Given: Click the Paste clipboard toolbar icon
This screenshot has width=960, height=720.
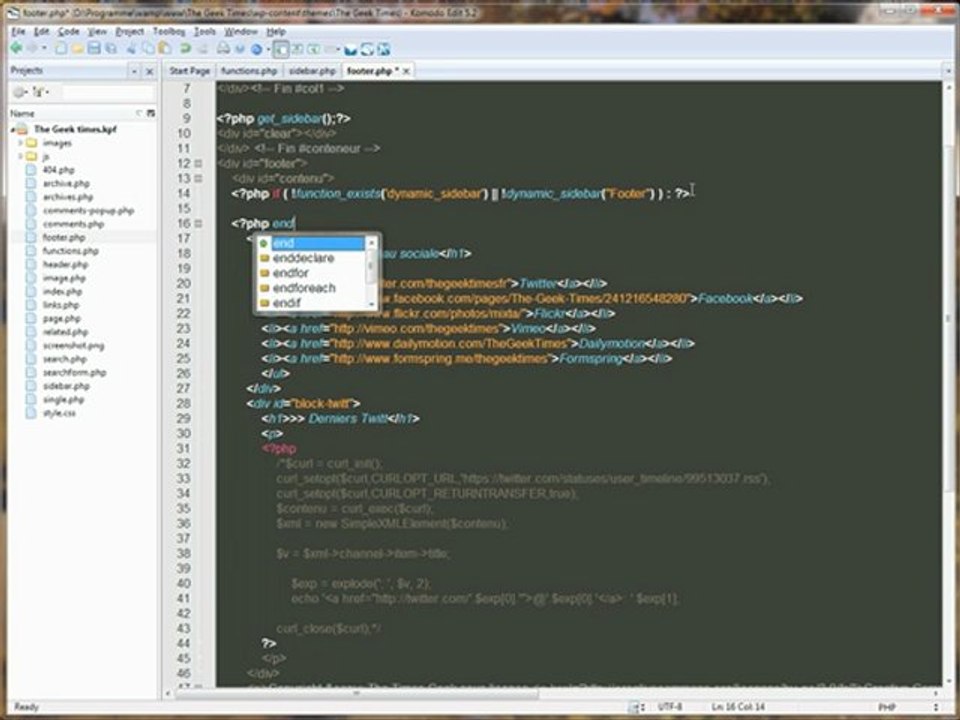Looking at the screenshot, I should coord(165,48).
